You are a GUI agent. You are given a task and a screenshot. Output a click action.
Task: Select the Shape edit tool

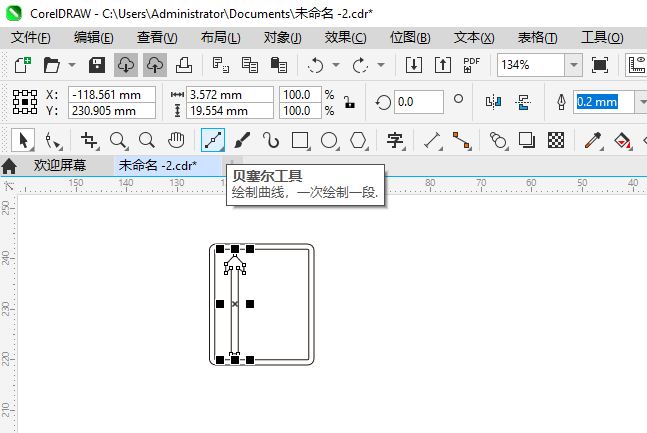tap(53, 140)
